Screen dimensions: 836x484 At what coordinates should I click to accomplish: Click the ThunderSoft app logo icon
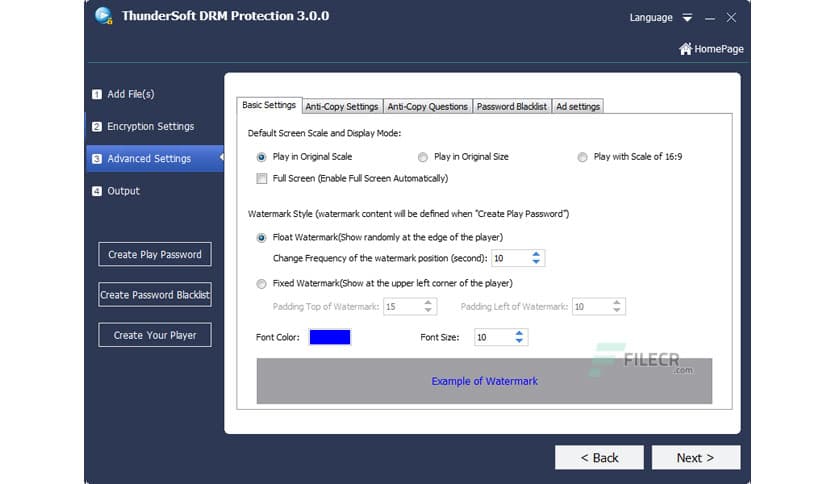103,15
